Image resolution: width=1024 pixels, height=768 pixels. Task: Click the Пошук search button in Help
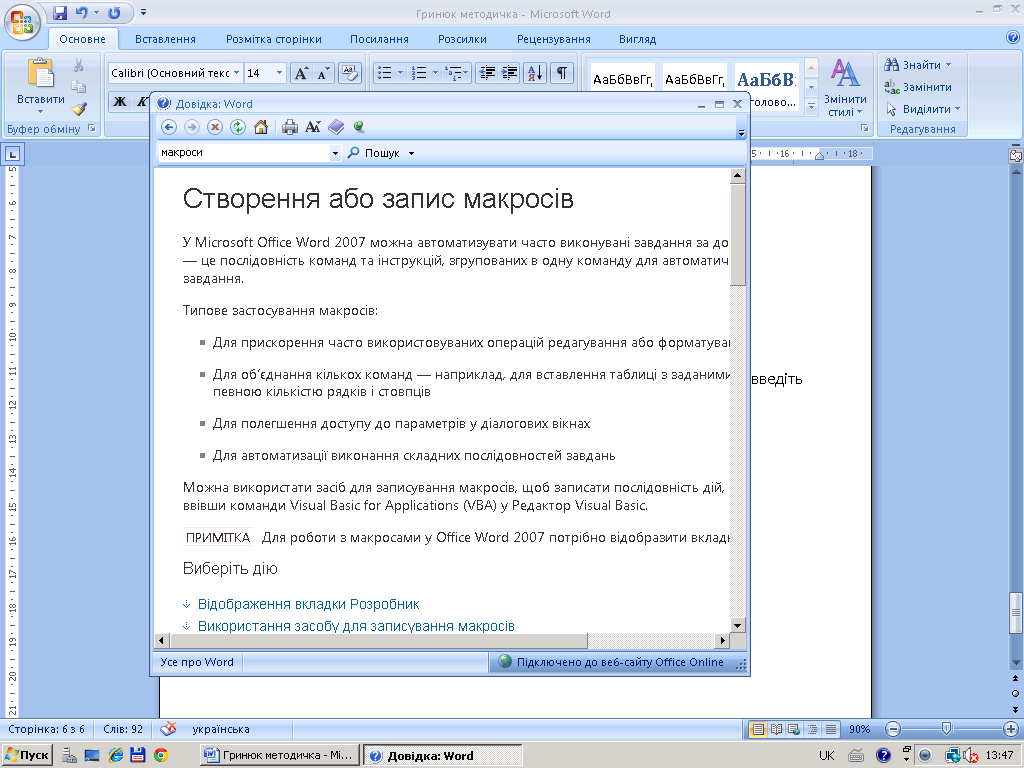point(374,153)
